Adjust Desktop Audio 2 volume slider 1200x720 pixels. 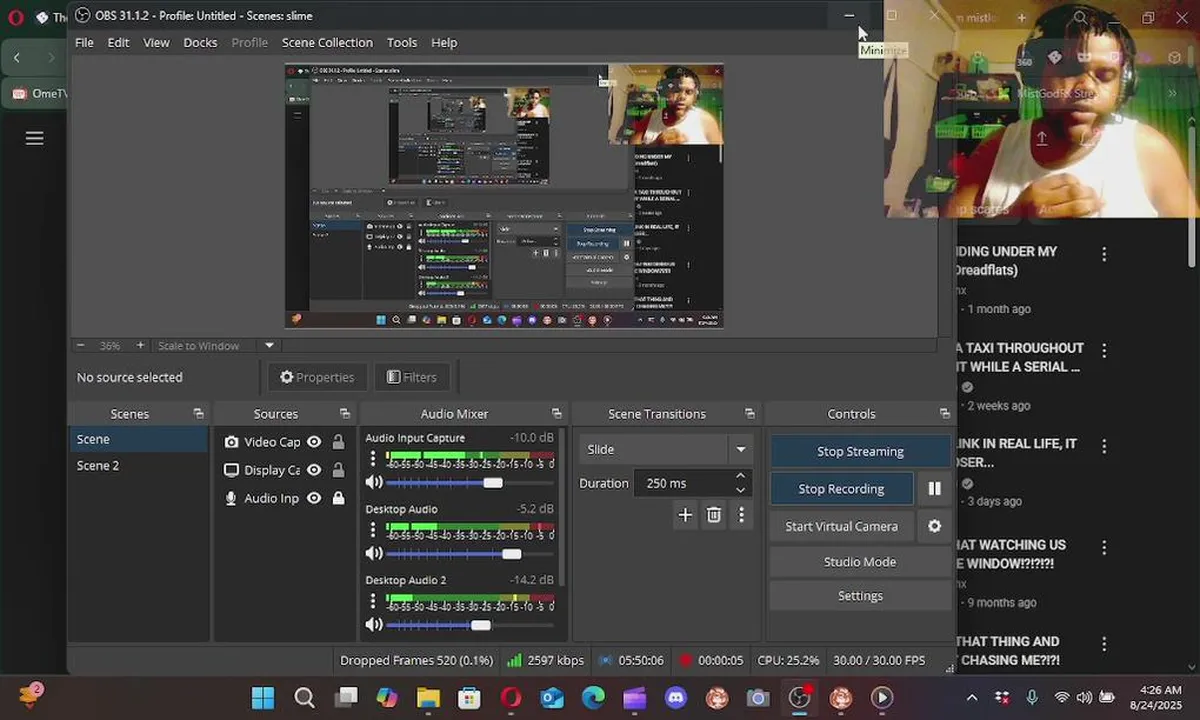click(481, 625)
